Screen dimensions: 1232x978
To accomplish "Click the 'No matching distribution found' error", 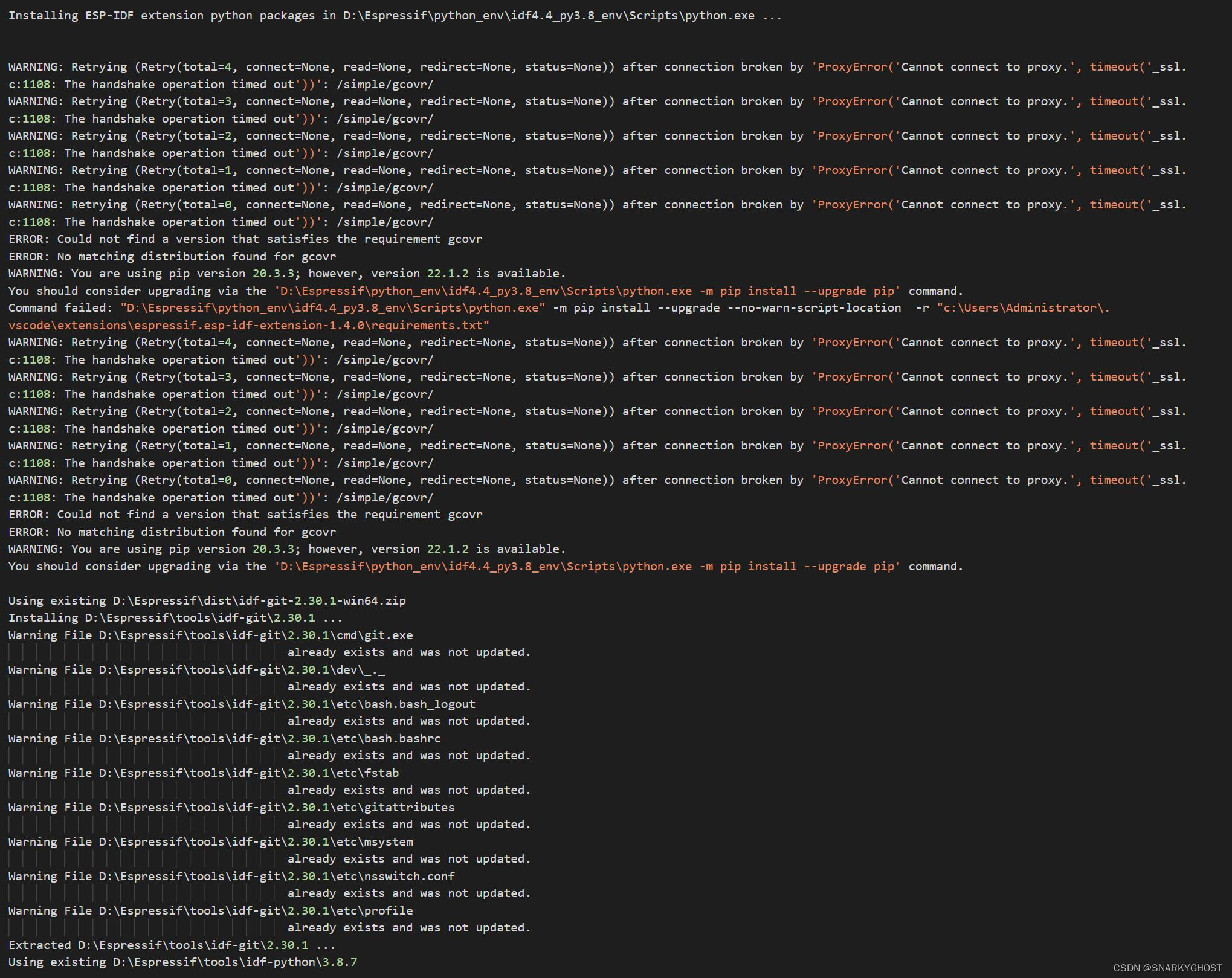I will [x=172, y=256].
